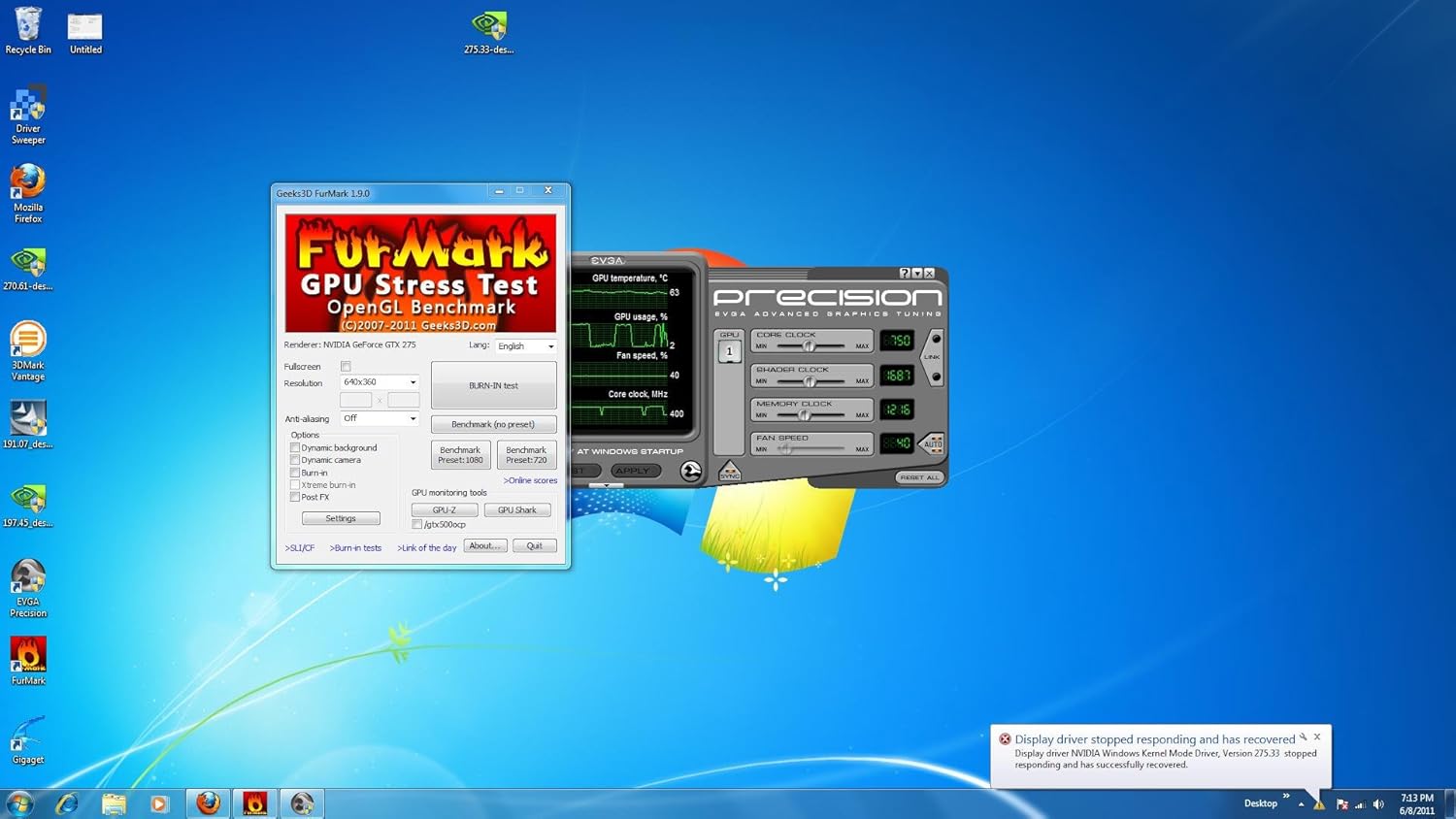This screenshot has width=1456, height=819.
Task: Launch GPU-Z from monitoring tools
Action: coord(444,509)
